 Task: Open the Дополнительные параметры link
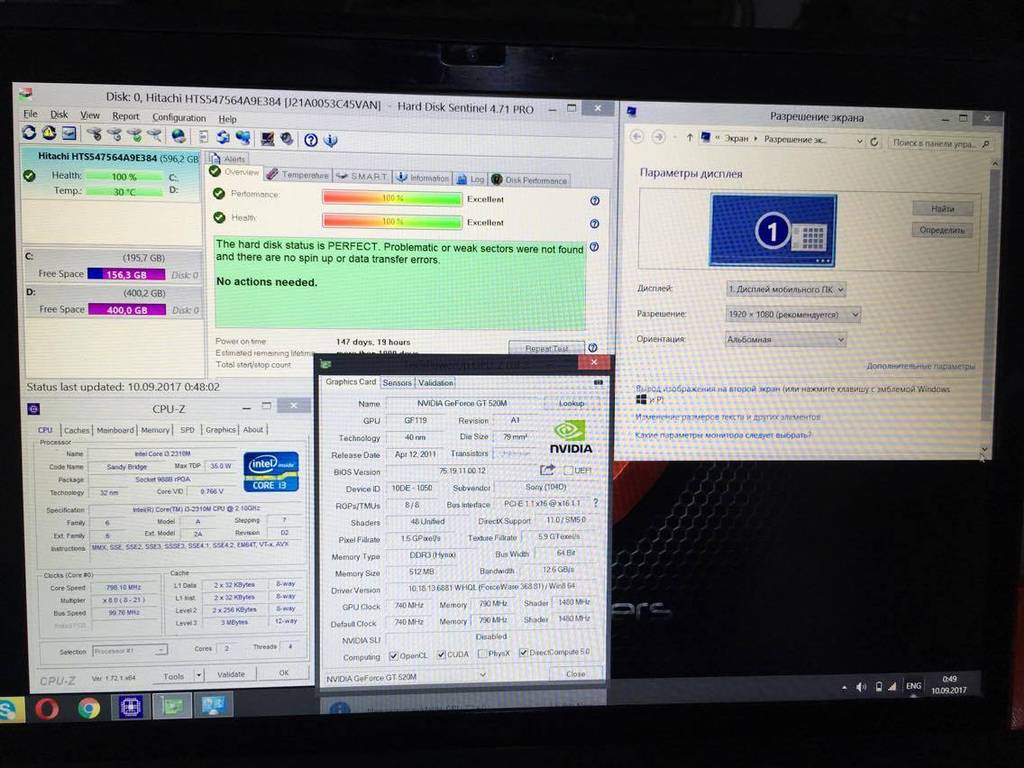coord(921,366)
